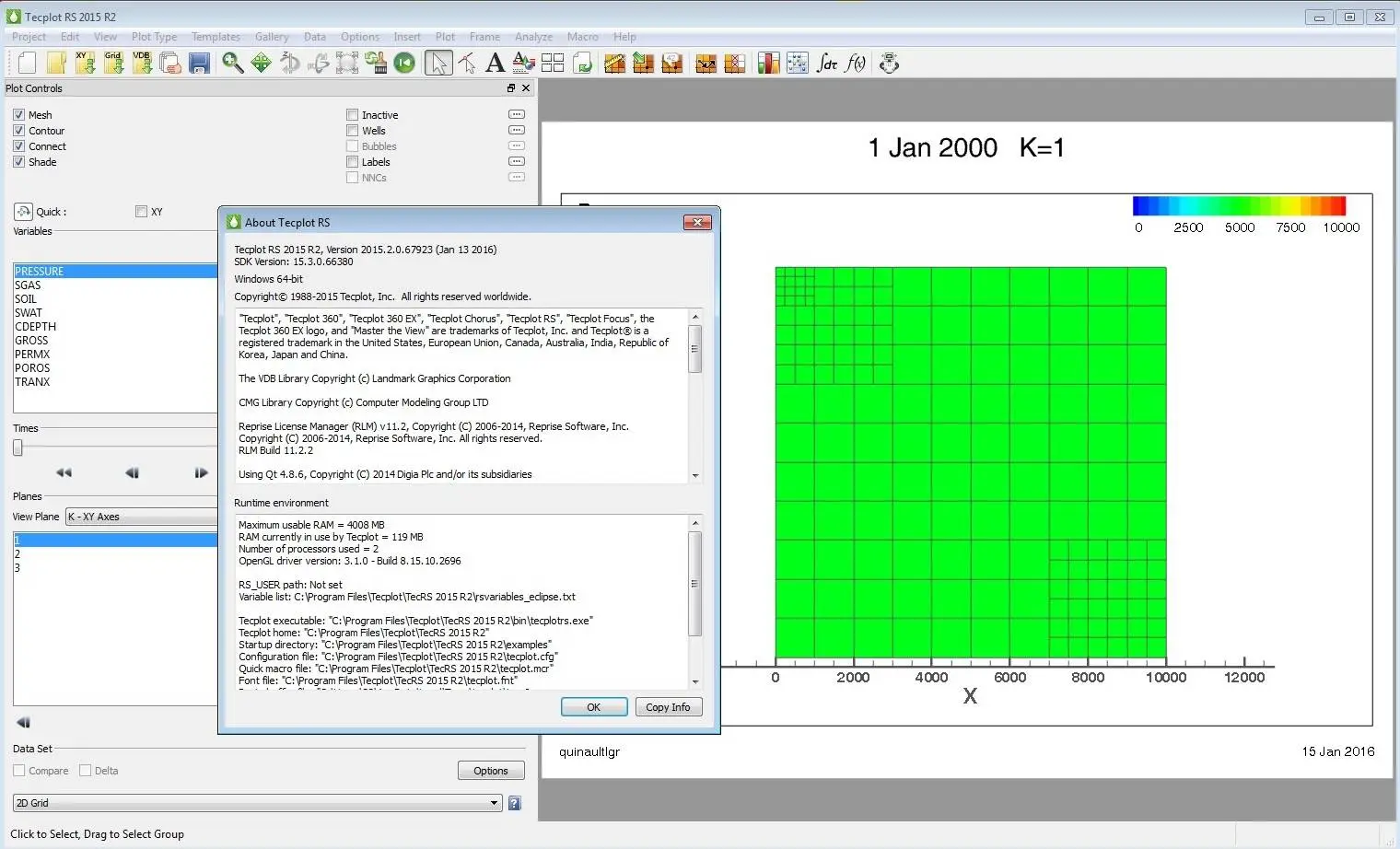Viewport: 1400px width, 849px height.
Task: Click the Times step-forward button
Action: 201,472
